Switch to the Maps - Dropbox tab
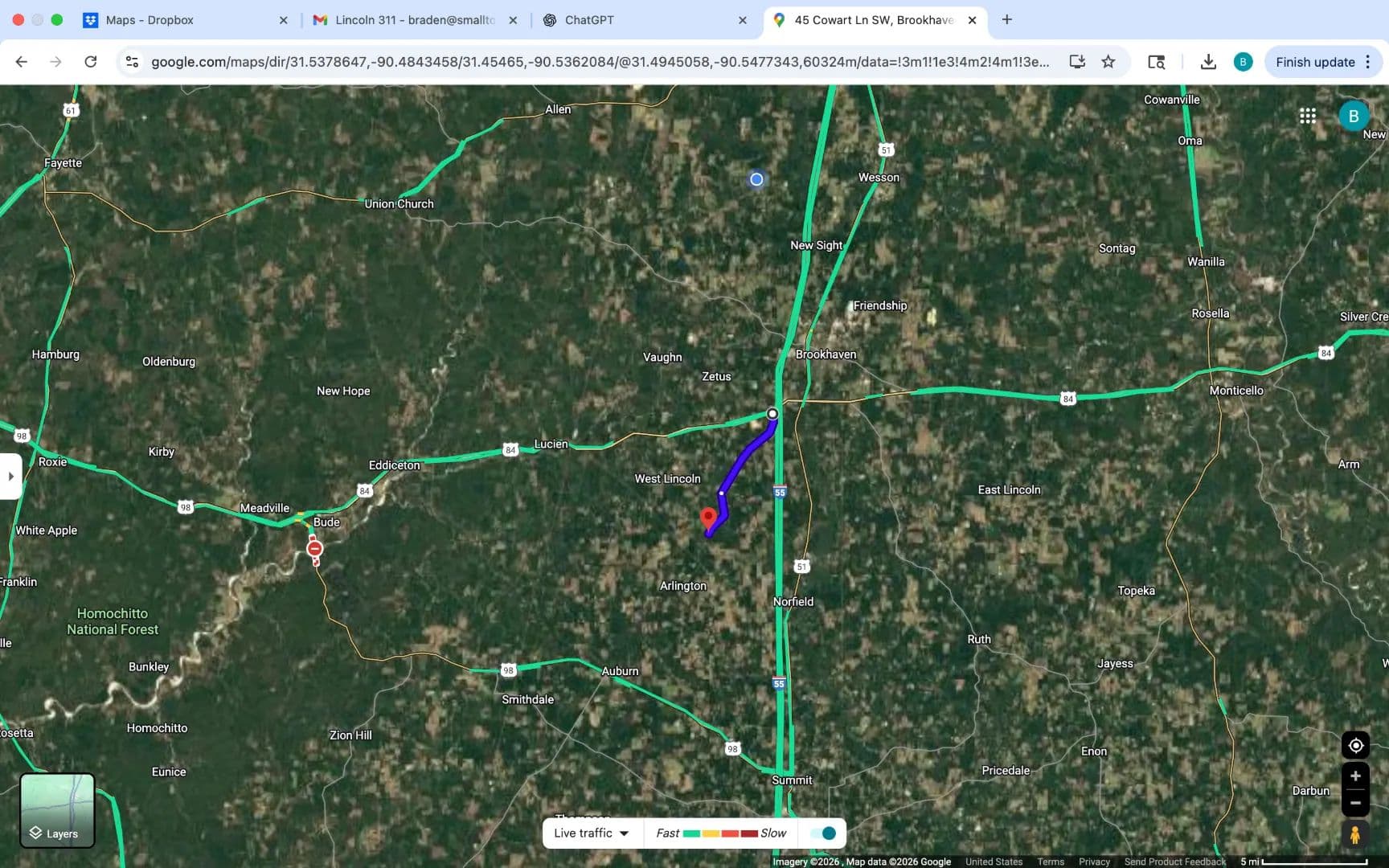 (x=150, y=20)
